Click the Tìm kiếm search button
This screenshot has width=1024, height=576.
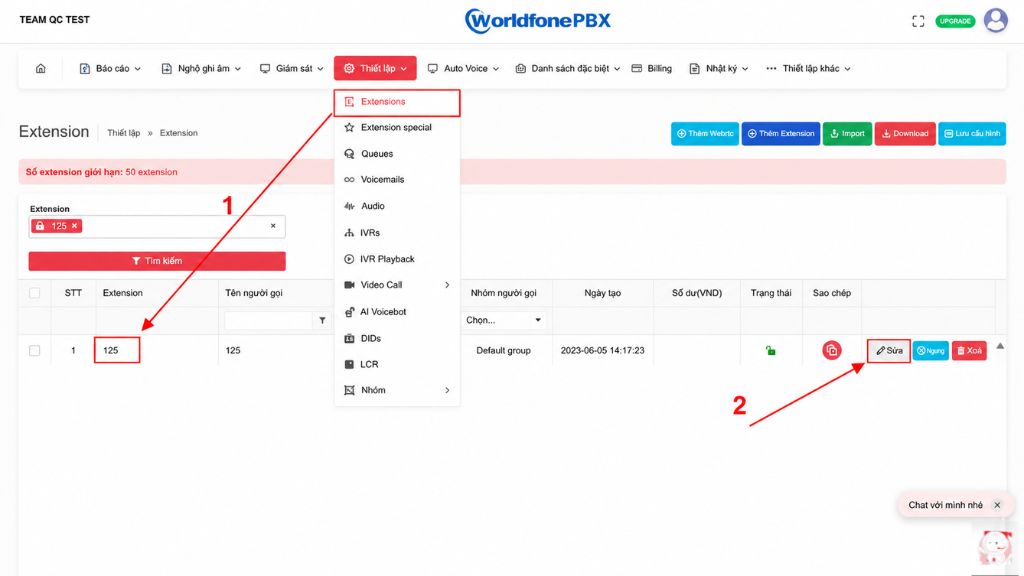[x=157, y=261]
